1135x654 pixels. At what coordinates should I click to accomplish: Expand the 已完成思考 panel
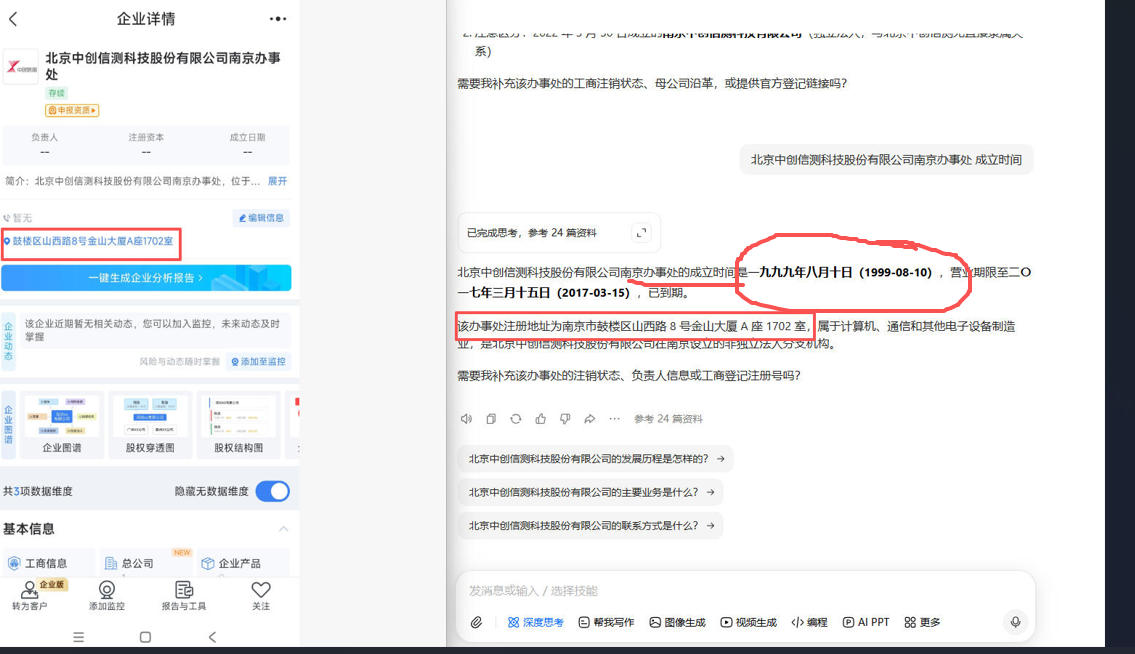(x=641, y=232)
